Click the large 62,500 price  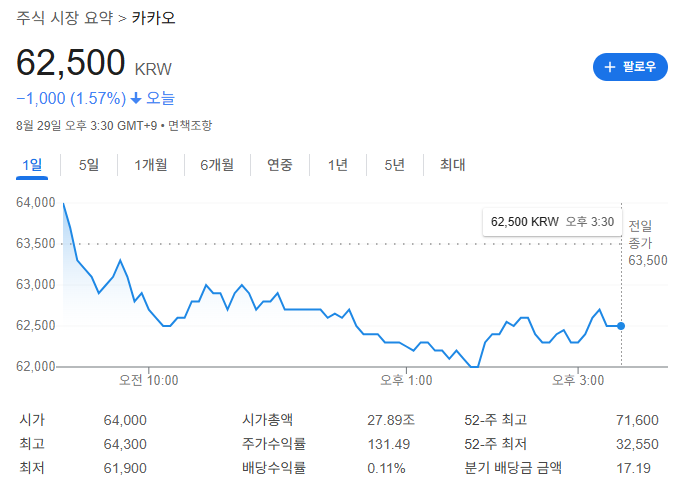coord(71,62)
